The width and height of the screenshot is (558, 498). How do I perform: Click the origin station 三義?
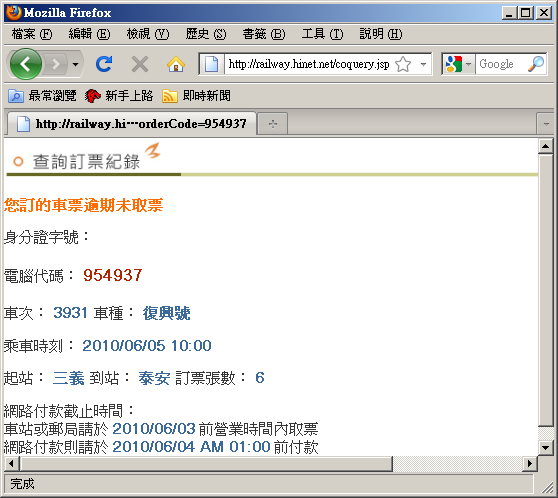[68, 378]
